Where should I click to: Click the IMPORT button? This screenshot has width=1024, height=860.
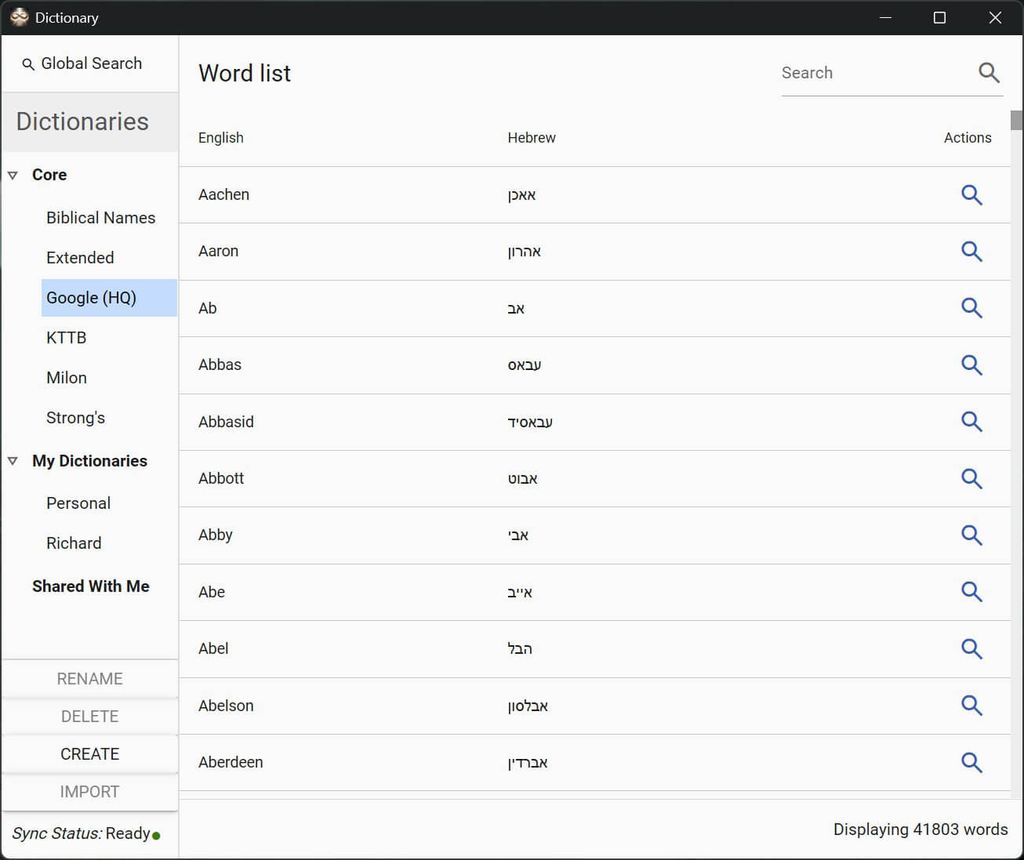pos(90,792)
